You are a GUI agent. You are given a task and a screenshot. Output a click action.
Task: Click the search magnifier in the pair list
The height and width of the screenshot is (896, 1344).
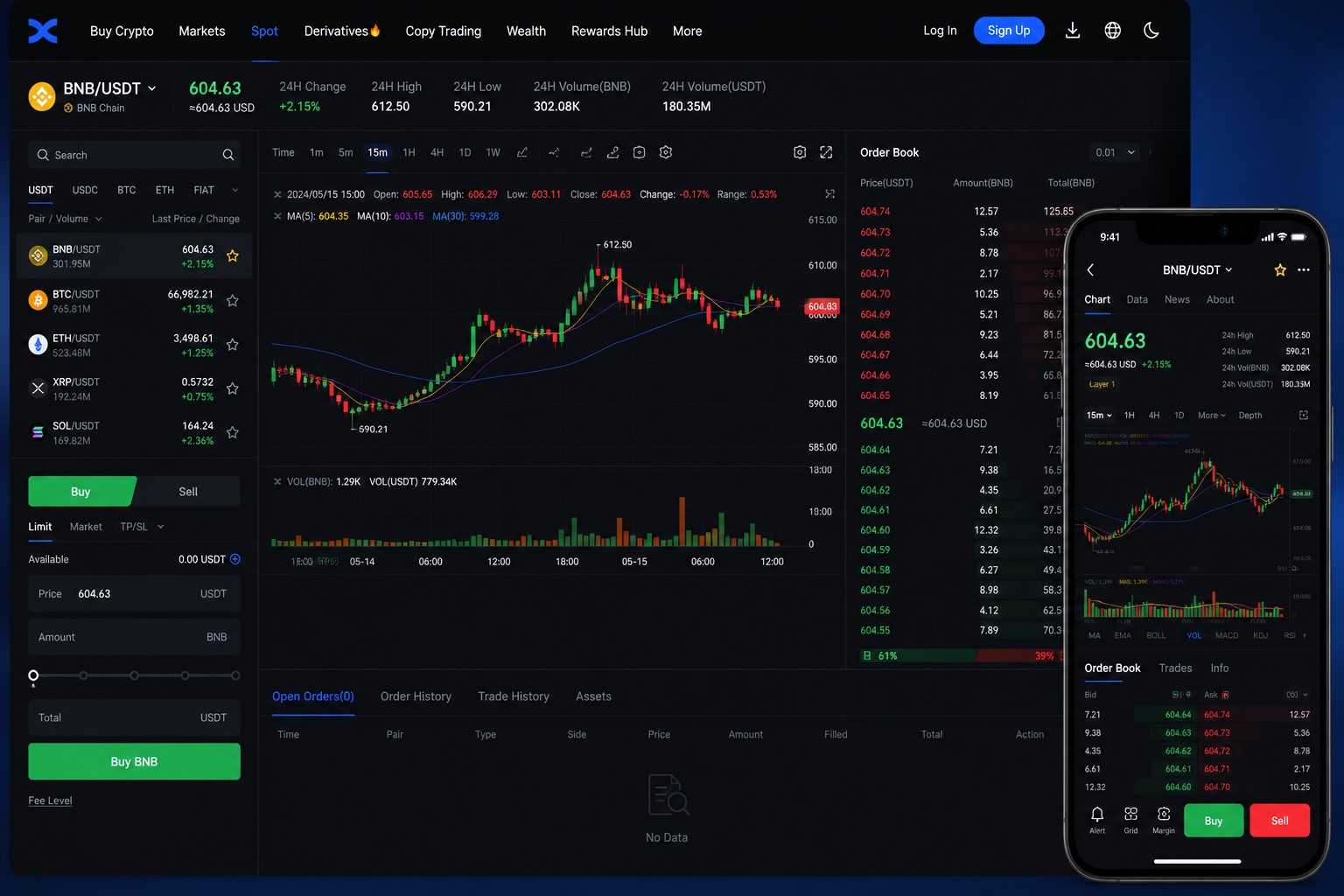(228, 155)
